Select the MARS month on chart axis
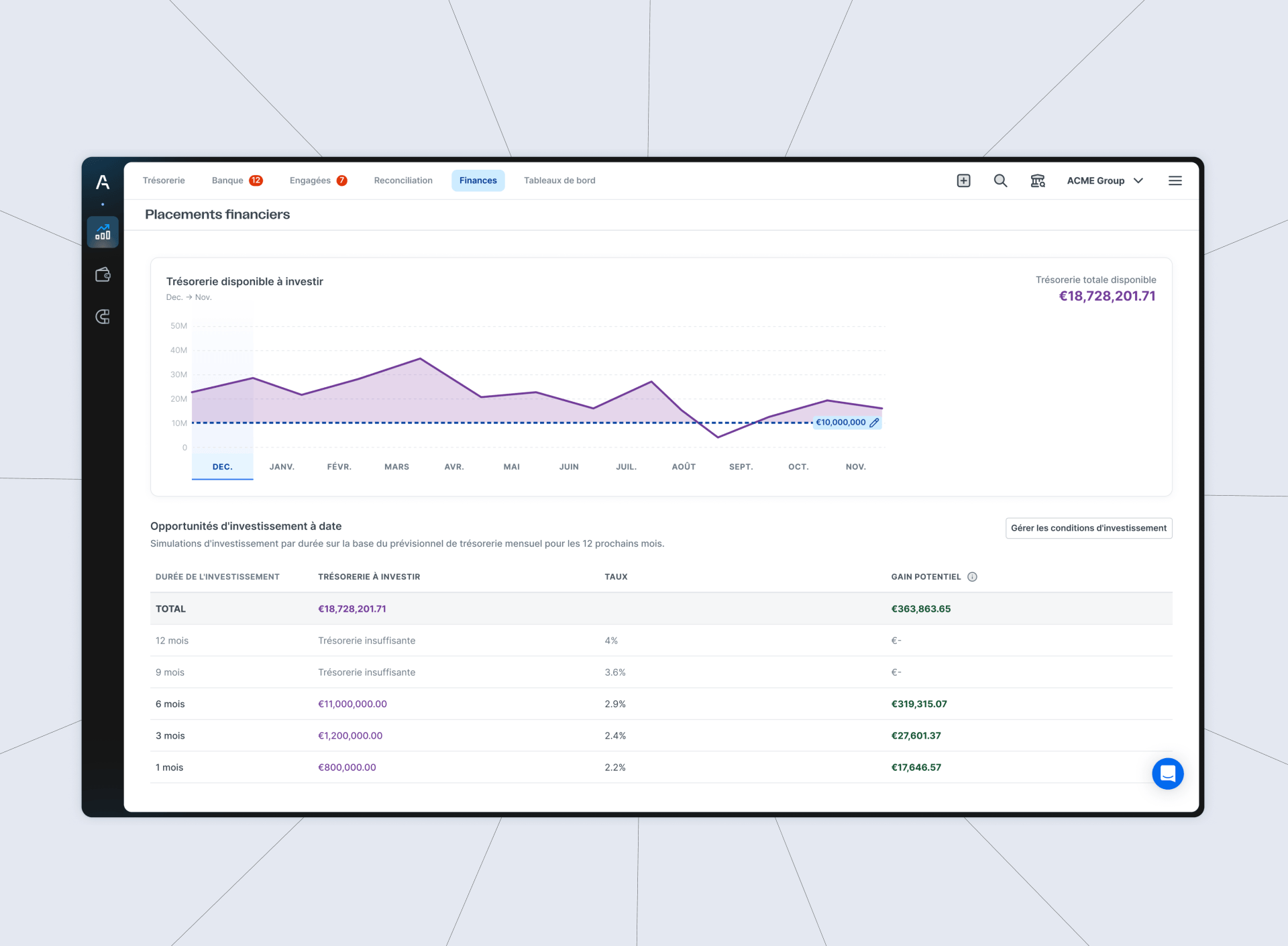 pos(396,467)
